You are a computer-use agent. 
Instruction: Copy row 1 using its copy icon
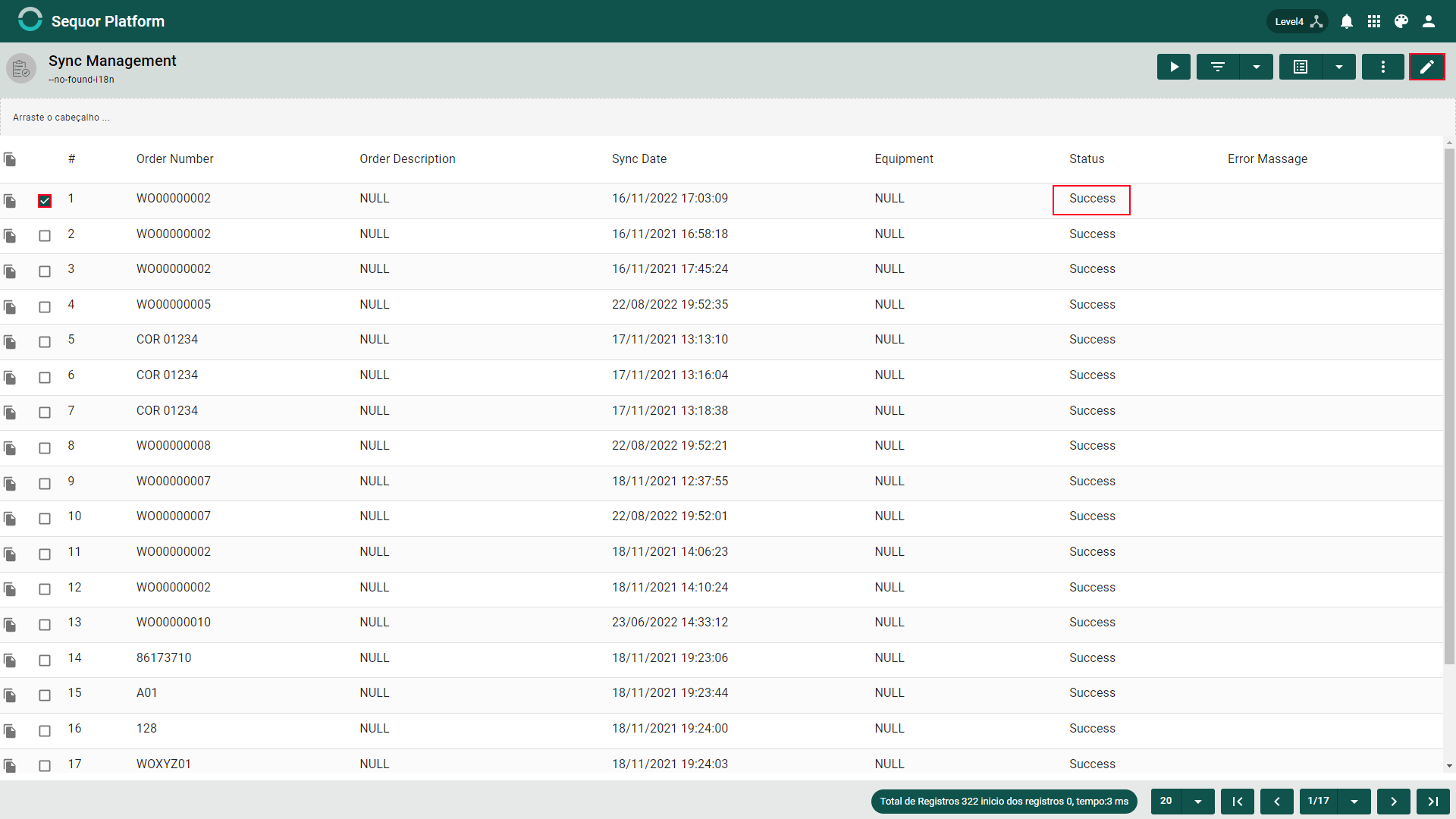point(10,201)
